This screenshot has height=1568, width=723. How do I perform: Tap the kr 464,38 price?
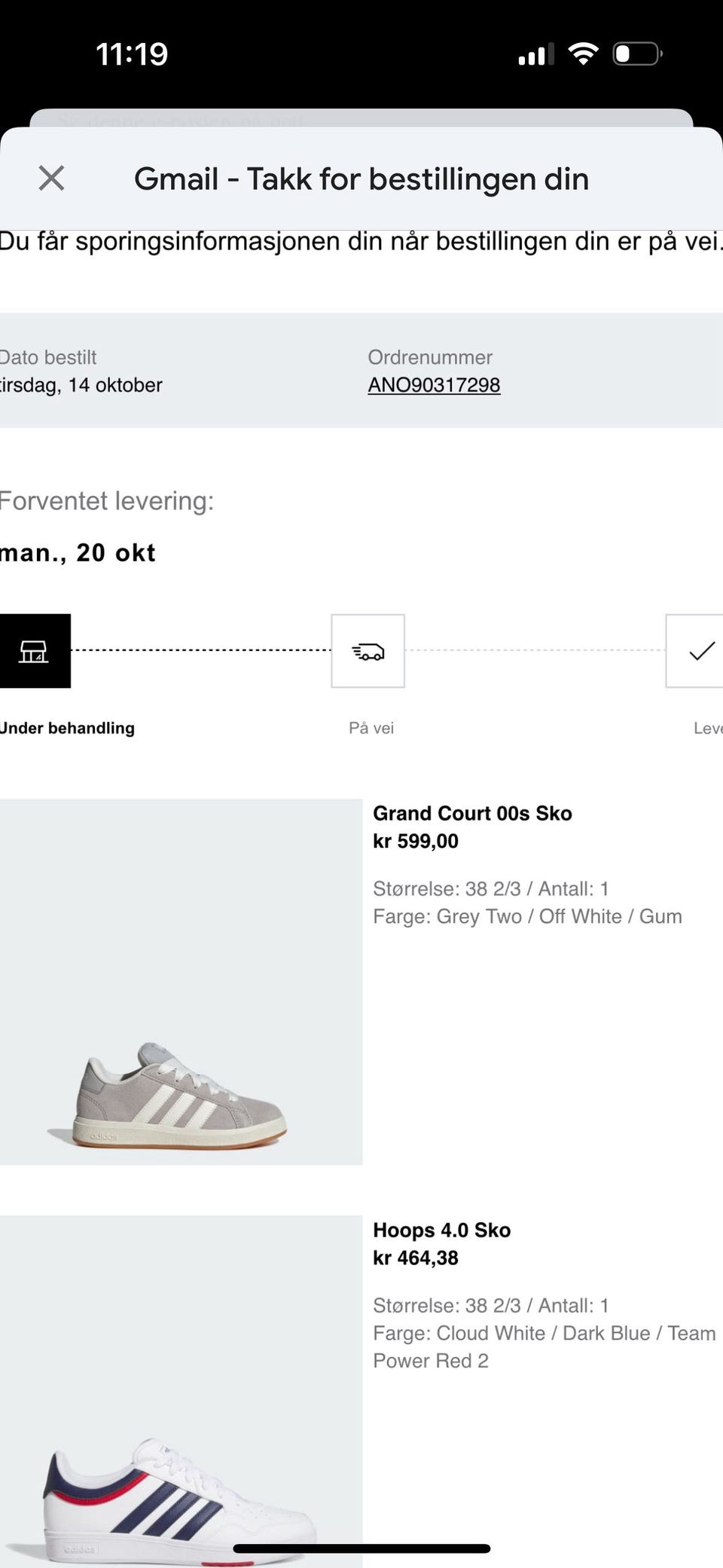[416, 1258]
